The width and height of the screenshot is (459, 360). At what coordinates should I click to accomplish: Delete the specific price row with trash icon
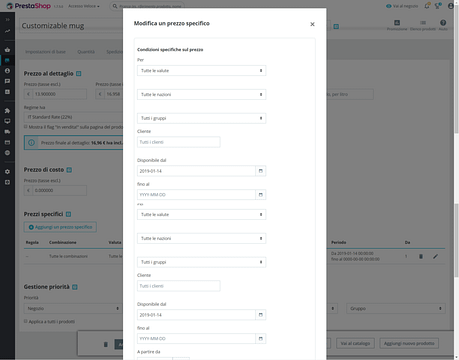[421, 256]
